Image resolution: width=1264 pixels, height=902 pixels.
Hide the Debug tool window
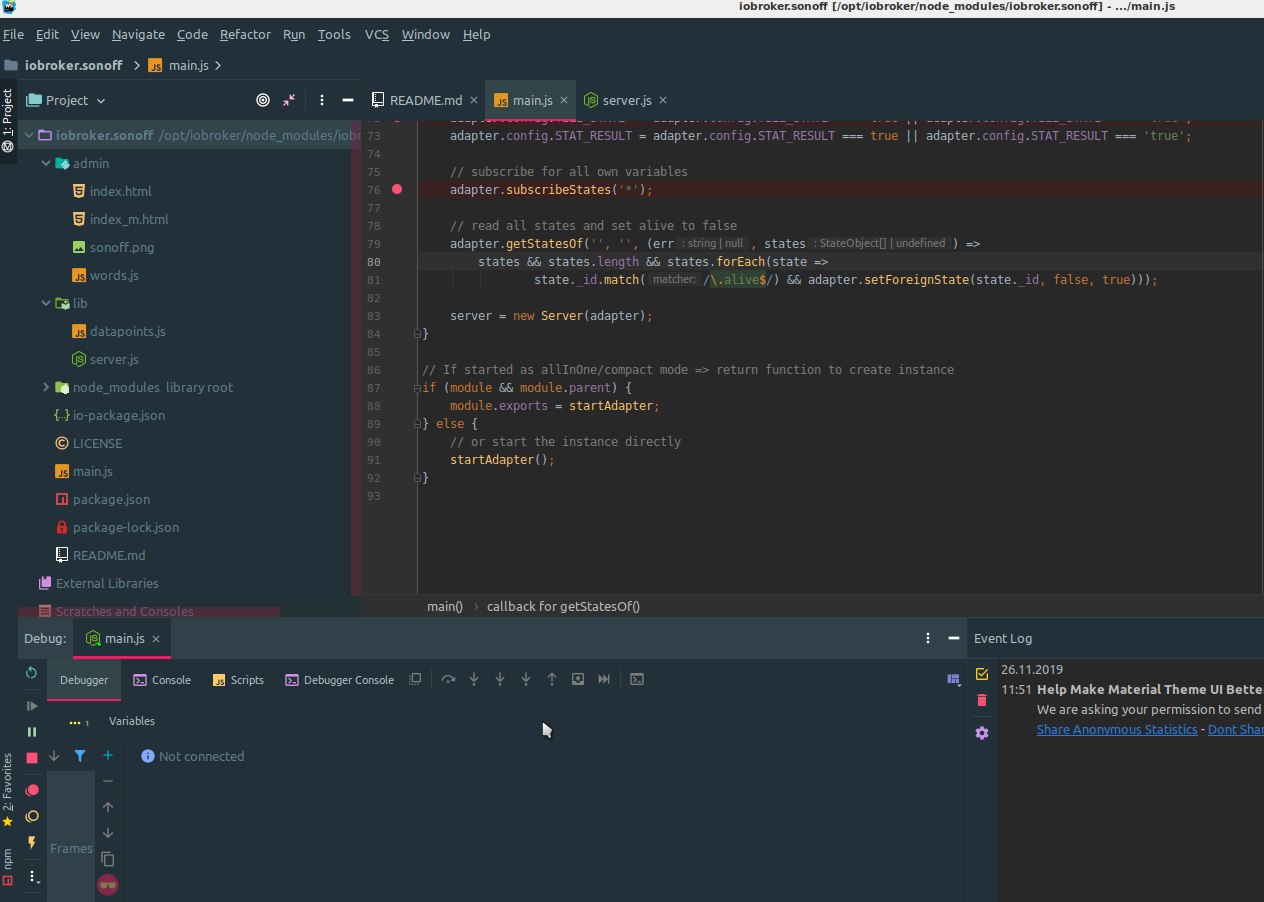click(x=952, y=637)
